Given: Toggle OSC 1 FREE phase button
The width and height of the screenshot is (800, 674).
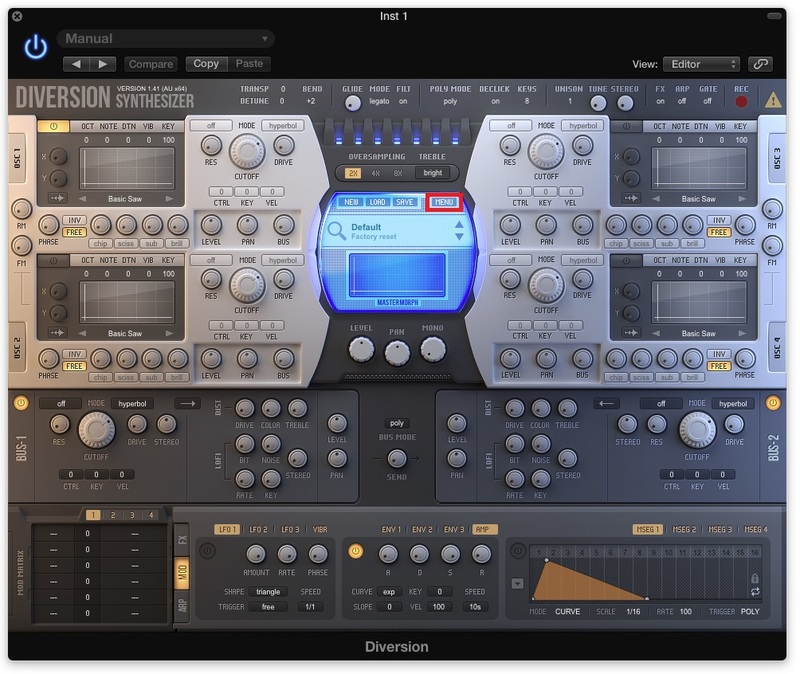Looking at the screenshot, I should 74,232.
